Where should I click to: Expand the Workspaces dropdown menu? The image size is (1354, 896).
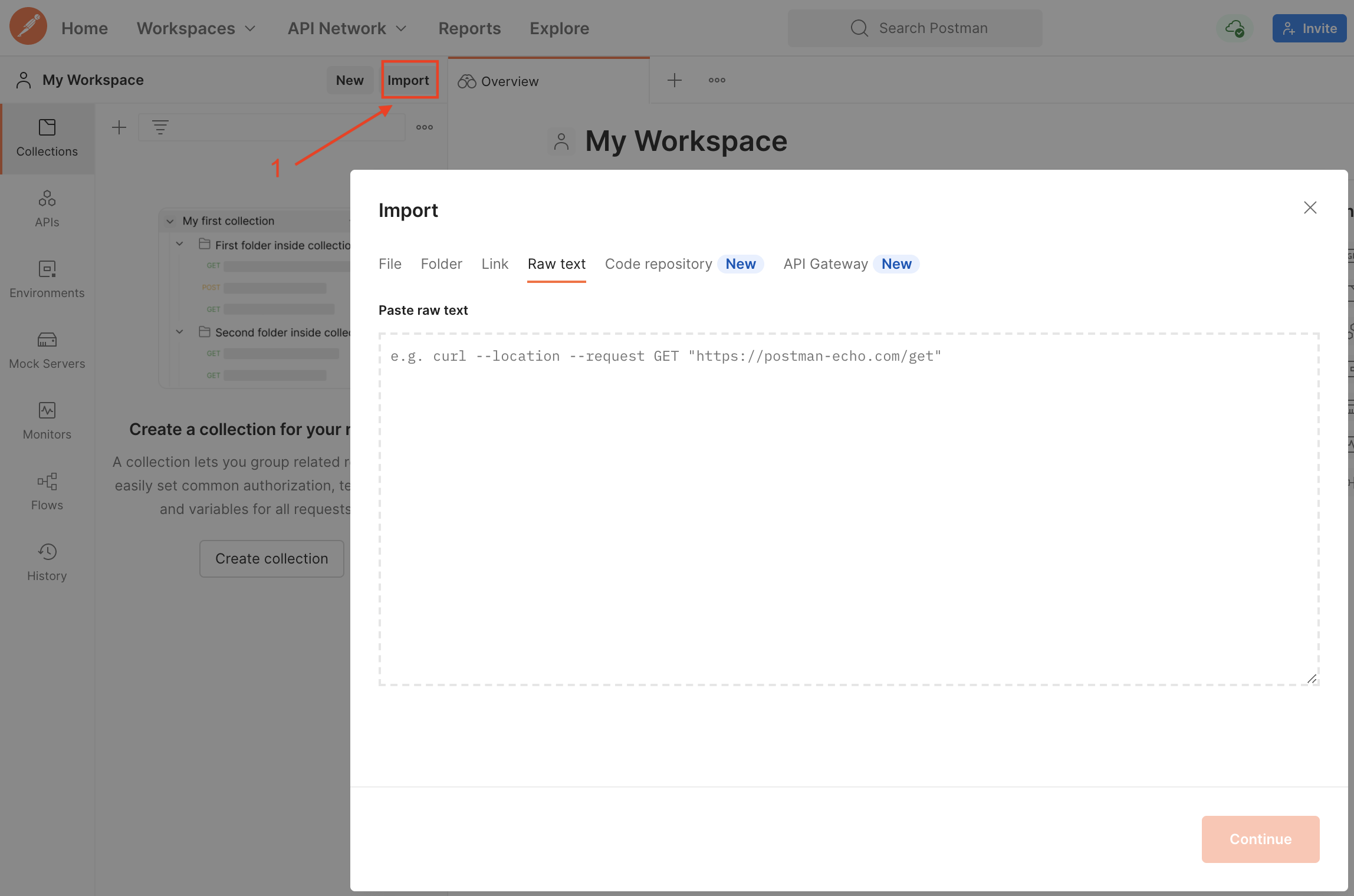(x=196, y=28)
